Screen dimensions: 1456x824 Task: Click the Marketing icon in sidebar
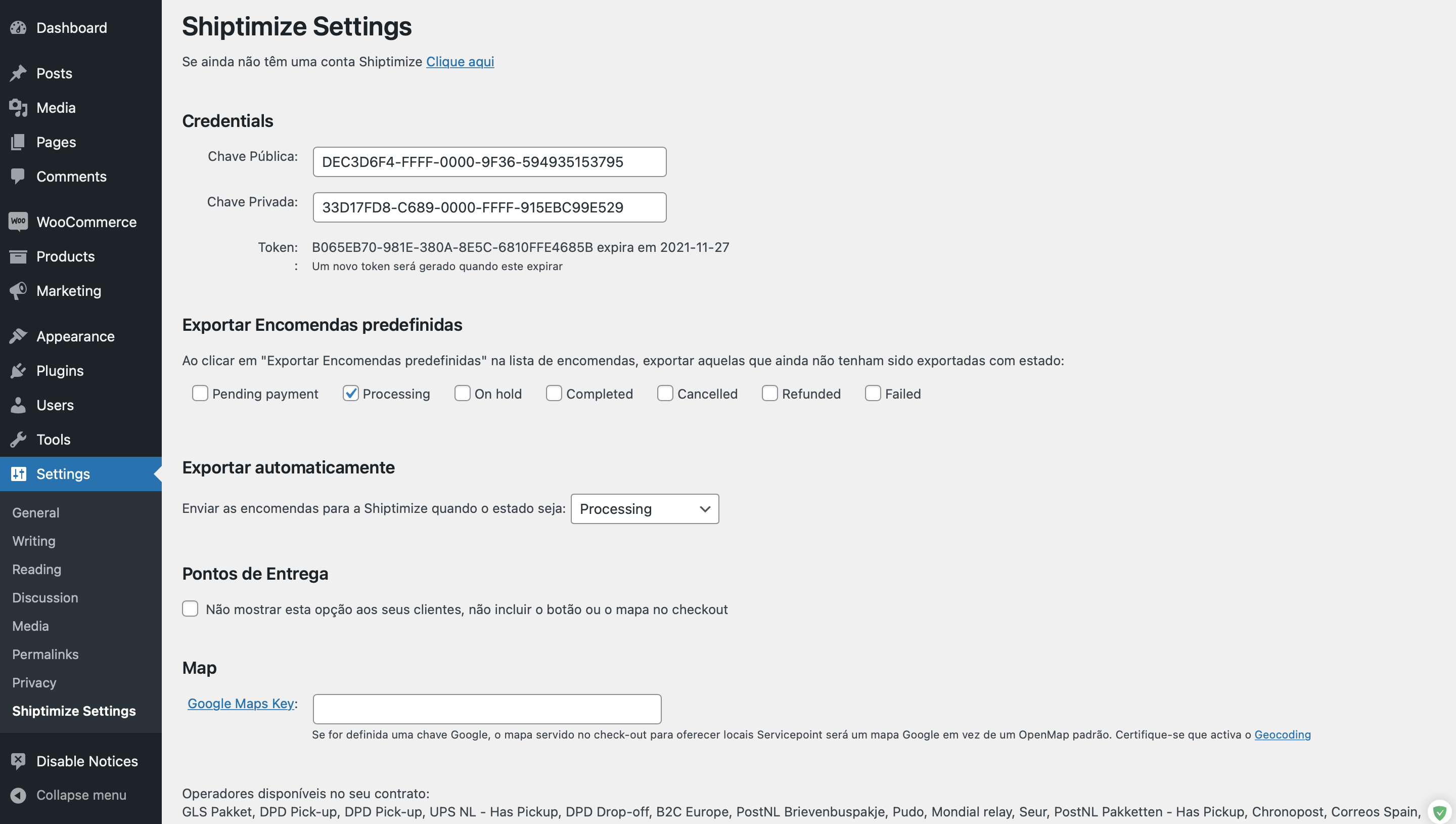(x=18, y=290)
